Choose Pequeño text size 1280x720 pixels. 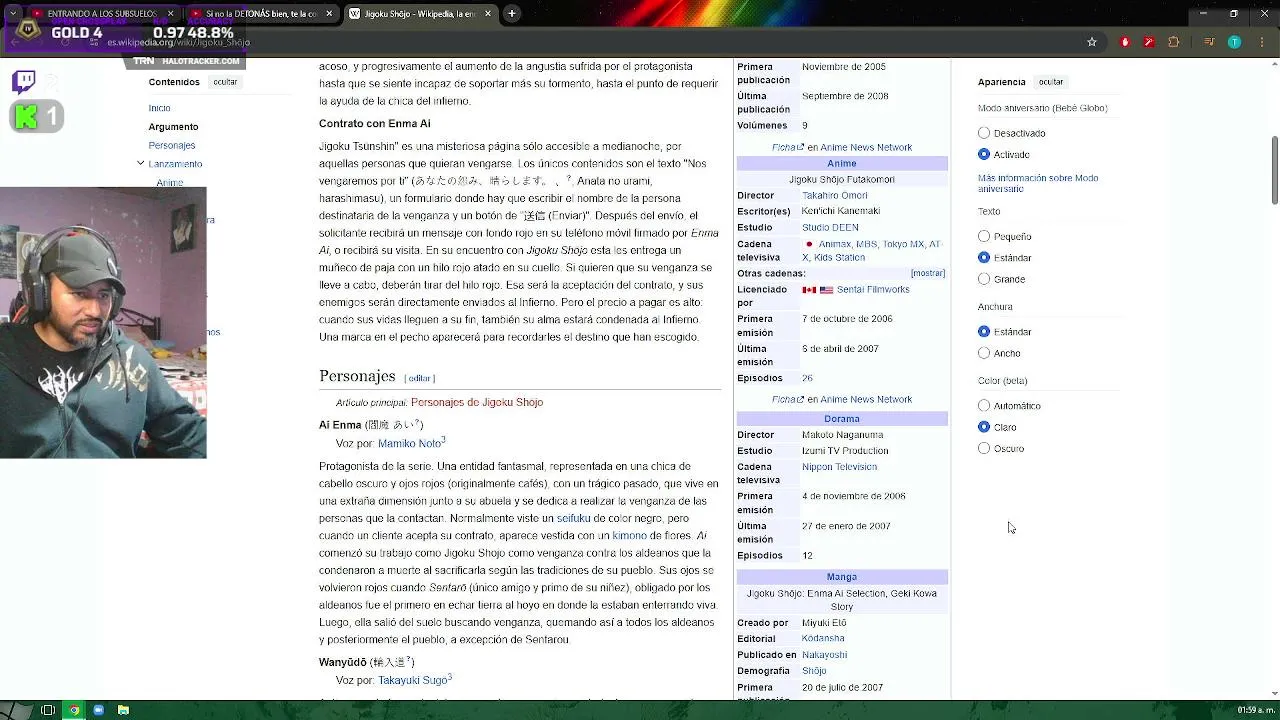point(984,237)
